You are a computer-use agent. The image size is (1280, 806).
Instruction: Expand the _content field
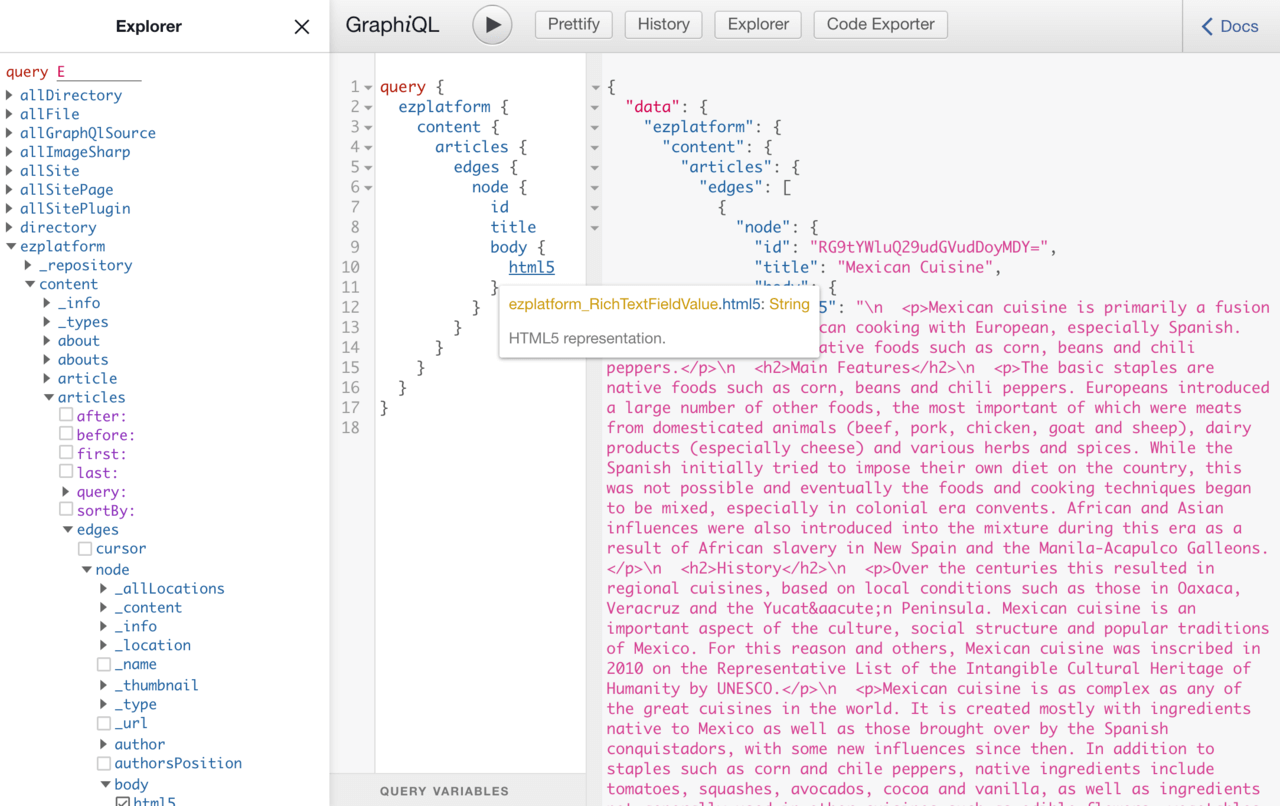(104, 608)
